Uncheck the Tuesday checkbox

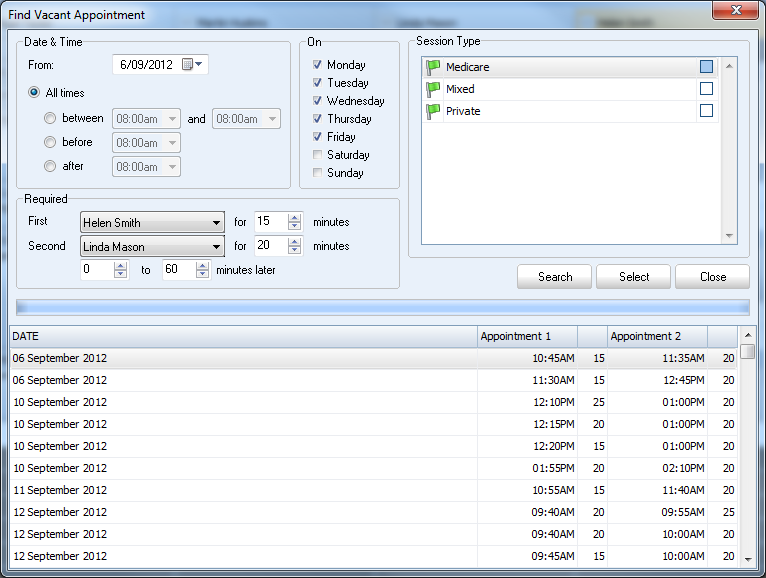[x=318, y=83]
